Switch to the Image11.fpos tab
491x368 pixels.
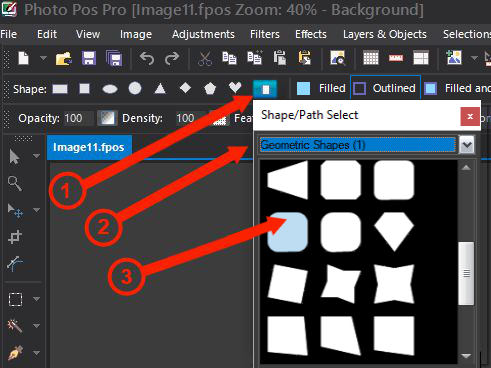(89, 147)
